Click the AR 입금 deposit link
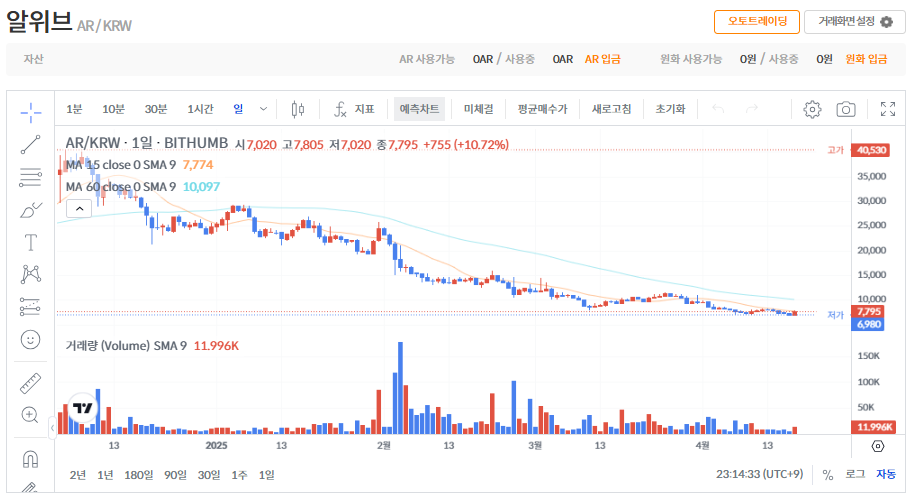The image size is (908, 495). [602, 59]
